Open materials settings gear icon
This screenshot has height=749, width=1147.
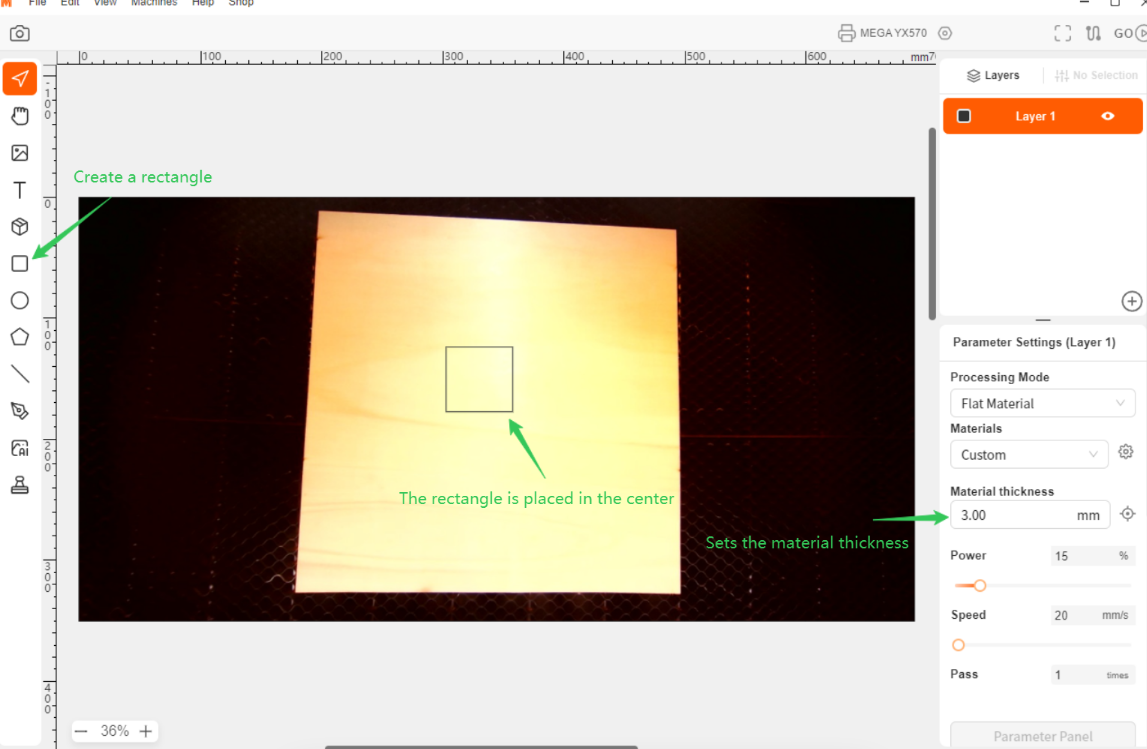[x=1126, y=452]
